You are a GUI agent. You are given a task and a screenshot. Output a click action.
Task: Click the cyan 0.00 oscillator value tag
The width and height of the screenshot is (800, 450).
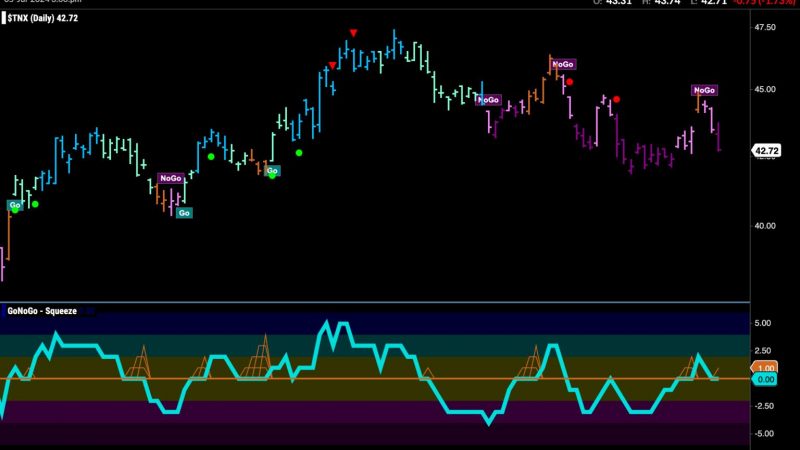[x=765, y=380]
